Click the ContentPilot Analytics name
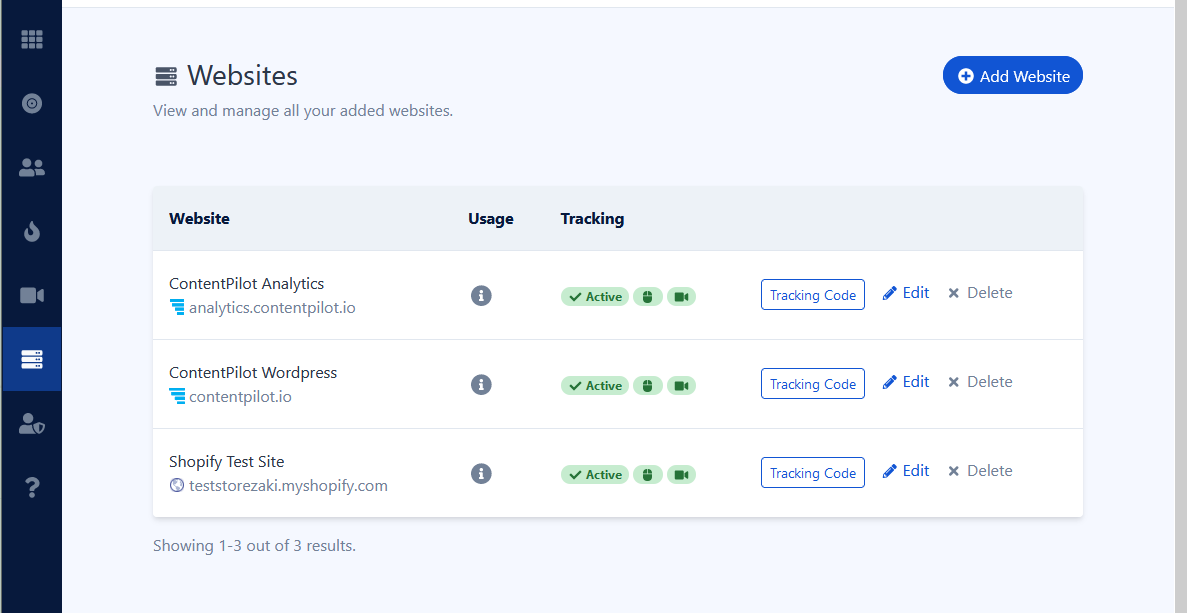Viewport: 1187px width, 613px height. tap(247, 284)
